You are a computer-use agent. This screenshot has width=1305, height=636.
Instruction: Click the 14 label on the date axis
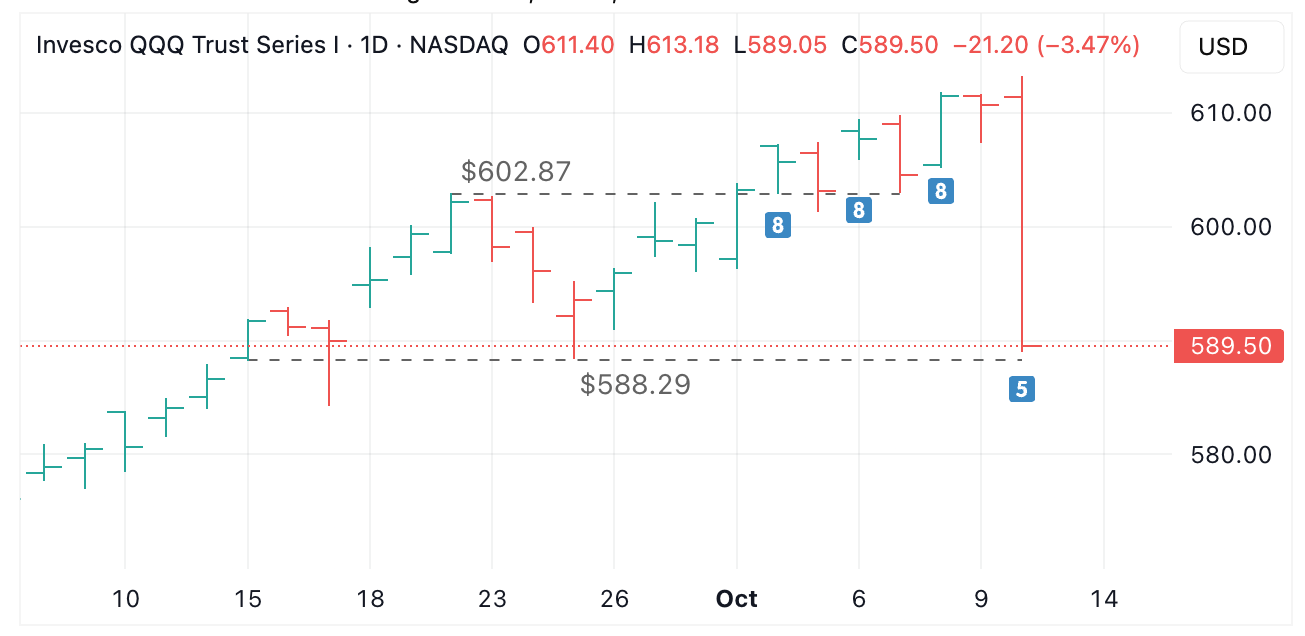coord(1104,599)
